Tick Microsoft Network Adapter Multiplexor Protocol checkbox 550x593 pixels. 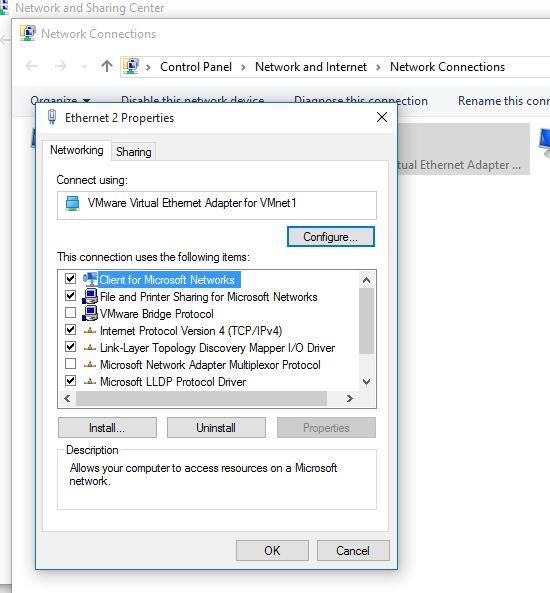pos(70,364)
